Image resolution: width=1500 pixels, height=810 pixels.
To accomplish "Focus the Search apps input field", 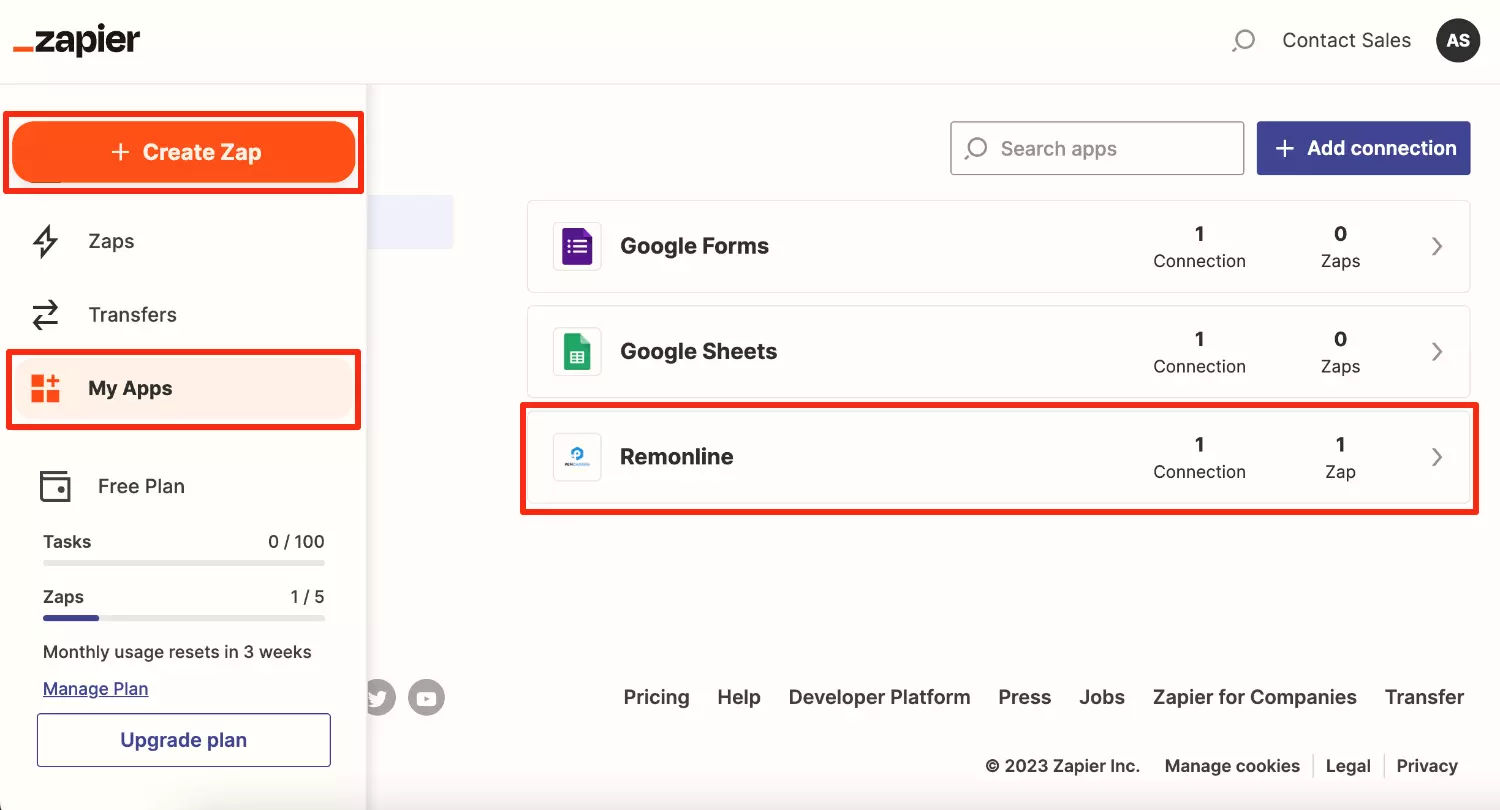I will (1097, 148).
